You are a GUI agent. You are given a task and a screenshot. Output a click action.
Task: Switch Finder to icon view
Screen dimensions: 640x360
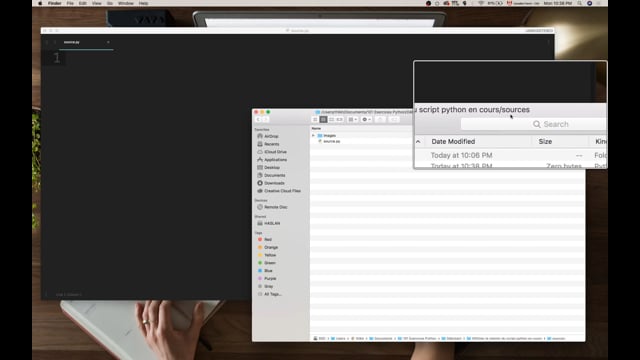315,119
